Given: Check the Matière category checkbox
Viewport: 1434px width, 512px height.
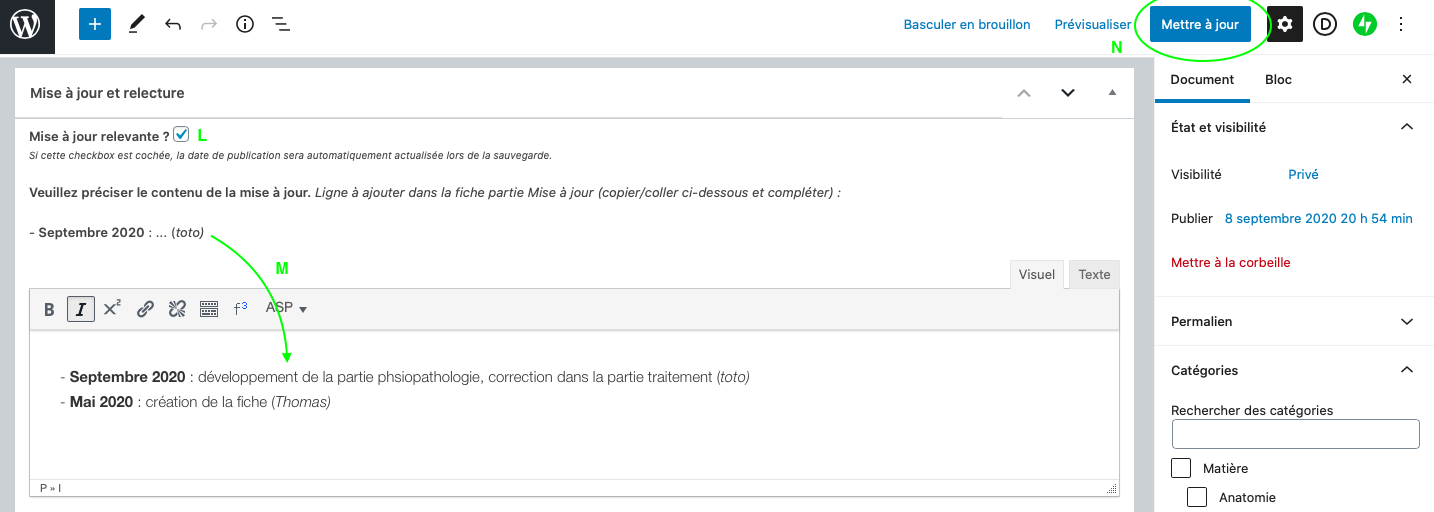Looking at the screenshot, I should 1181,468.
